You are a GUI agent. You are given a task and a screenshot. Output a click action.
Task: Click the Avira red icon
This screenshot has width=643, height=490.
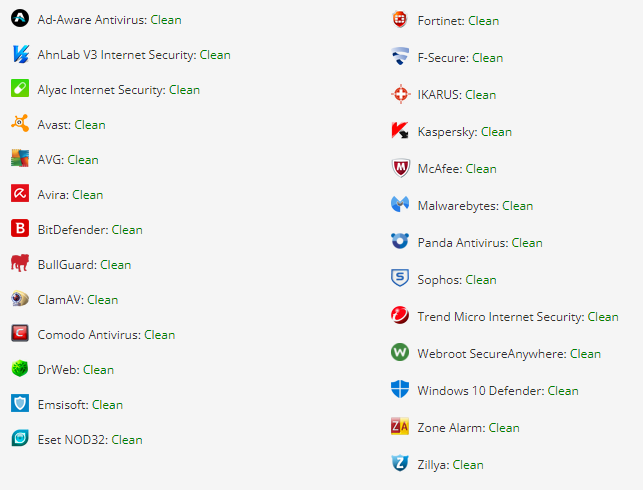tap(20, 193)
